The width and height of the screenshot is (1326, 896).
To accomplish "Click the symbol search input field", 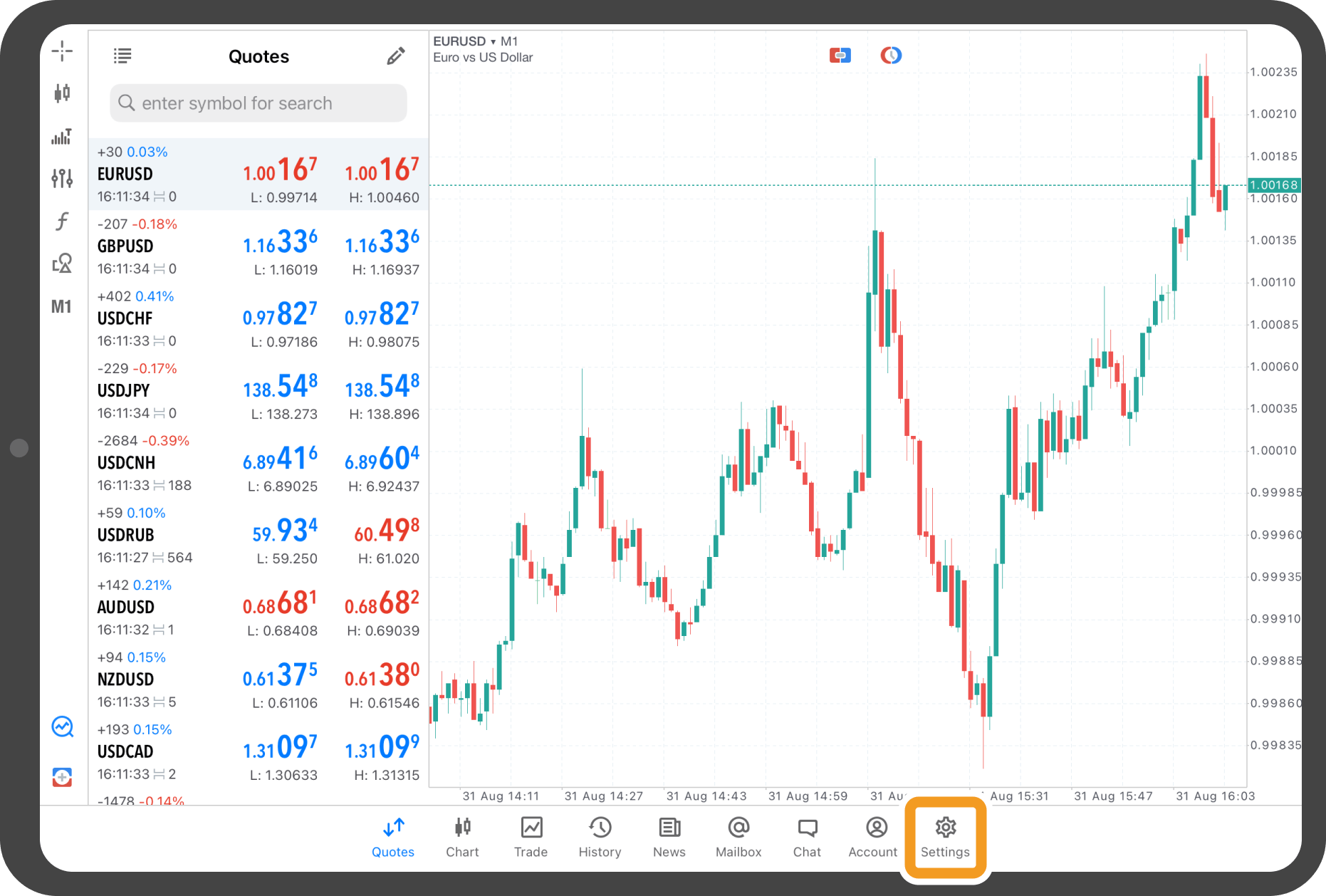I will pyautogui.click(x=259, y=103).
